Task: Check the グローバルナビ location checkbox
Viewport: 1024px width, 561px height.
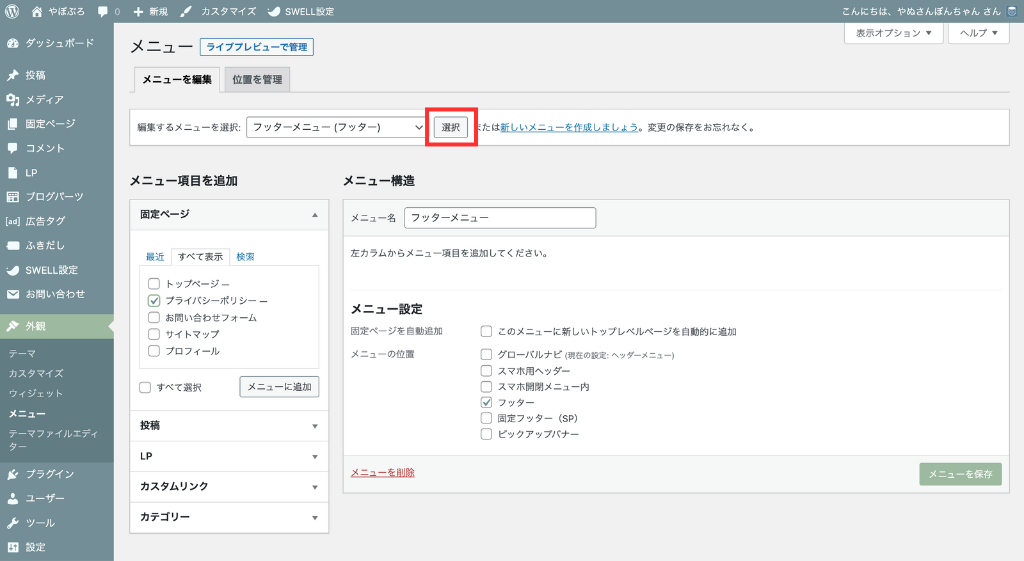Action: [x=487, y=355]
